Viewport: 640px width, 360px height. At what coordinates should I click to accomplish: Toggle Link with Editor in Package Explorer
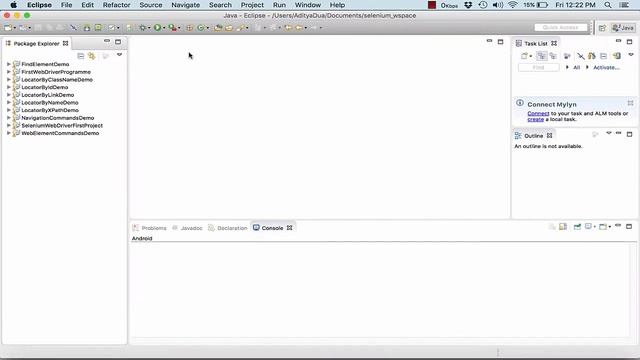point(91,56)
